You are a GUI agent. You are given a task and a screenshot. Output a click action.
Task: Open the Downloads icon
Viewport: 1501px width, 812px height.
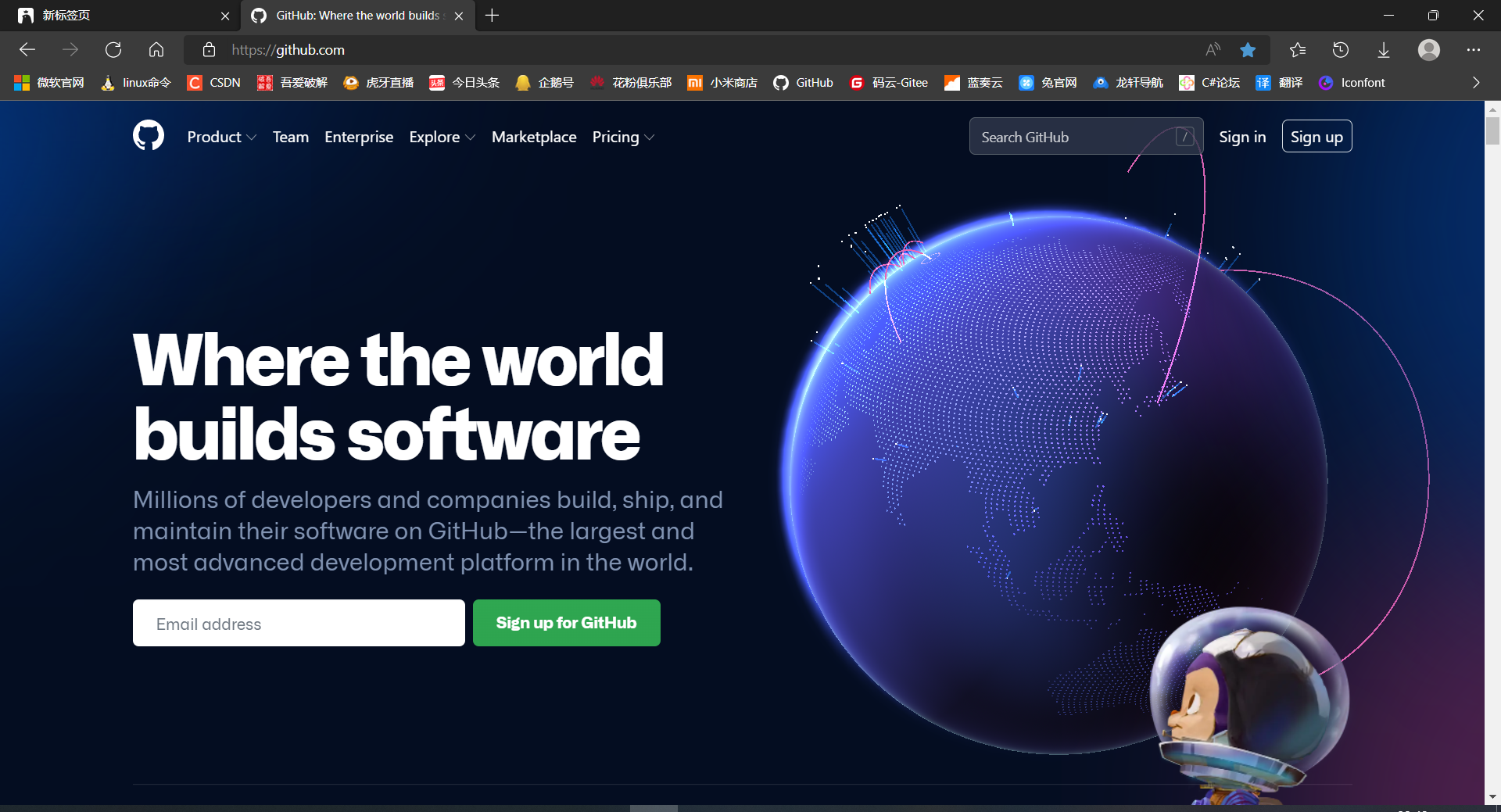[x=1384, y=50]
